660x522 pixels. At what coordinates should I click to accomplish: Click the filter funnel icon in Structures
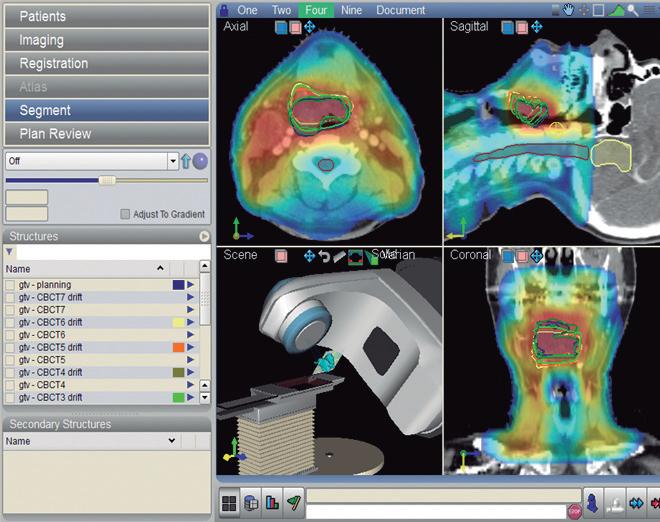coord(10,254)
